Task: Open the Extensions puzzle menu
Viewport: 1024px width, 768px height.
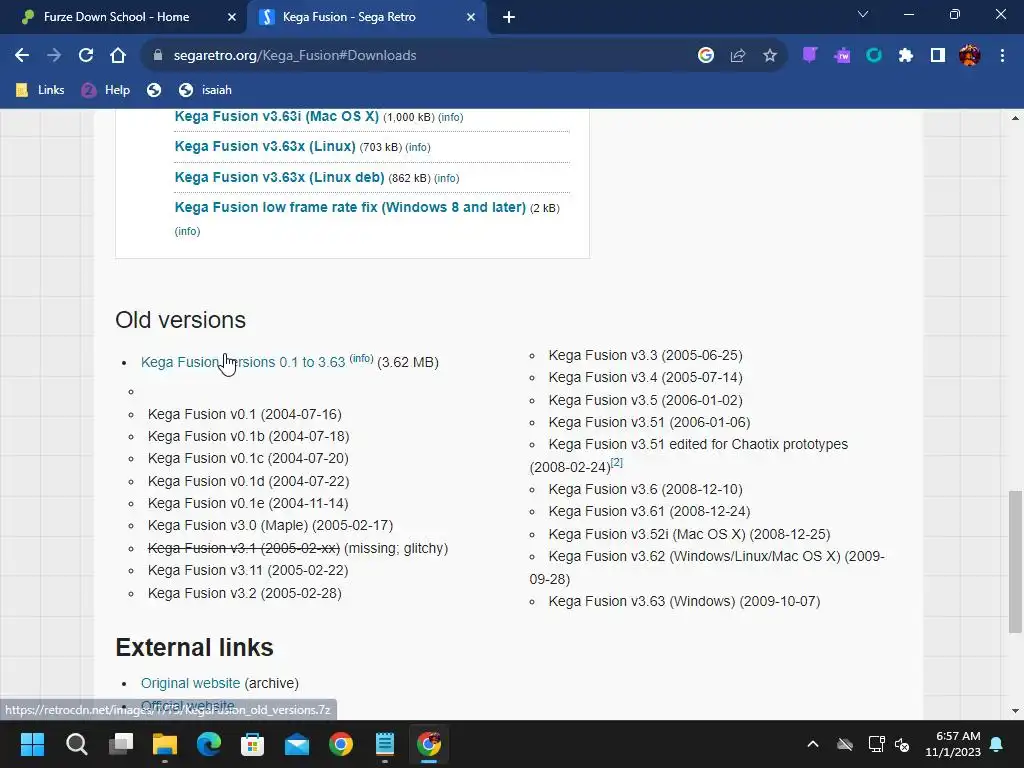Action: (x=906, y=56)
